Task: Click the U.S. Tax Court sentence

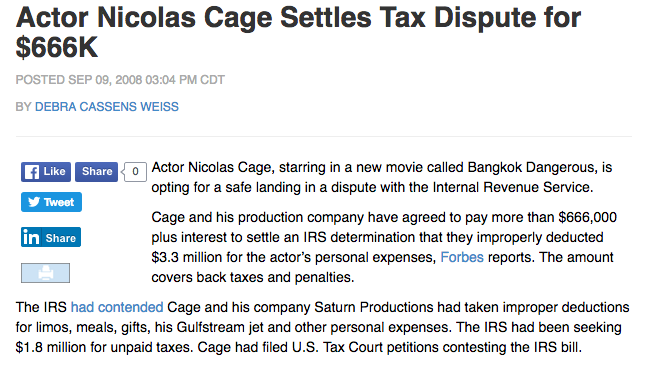Action: tap(390, 348)
